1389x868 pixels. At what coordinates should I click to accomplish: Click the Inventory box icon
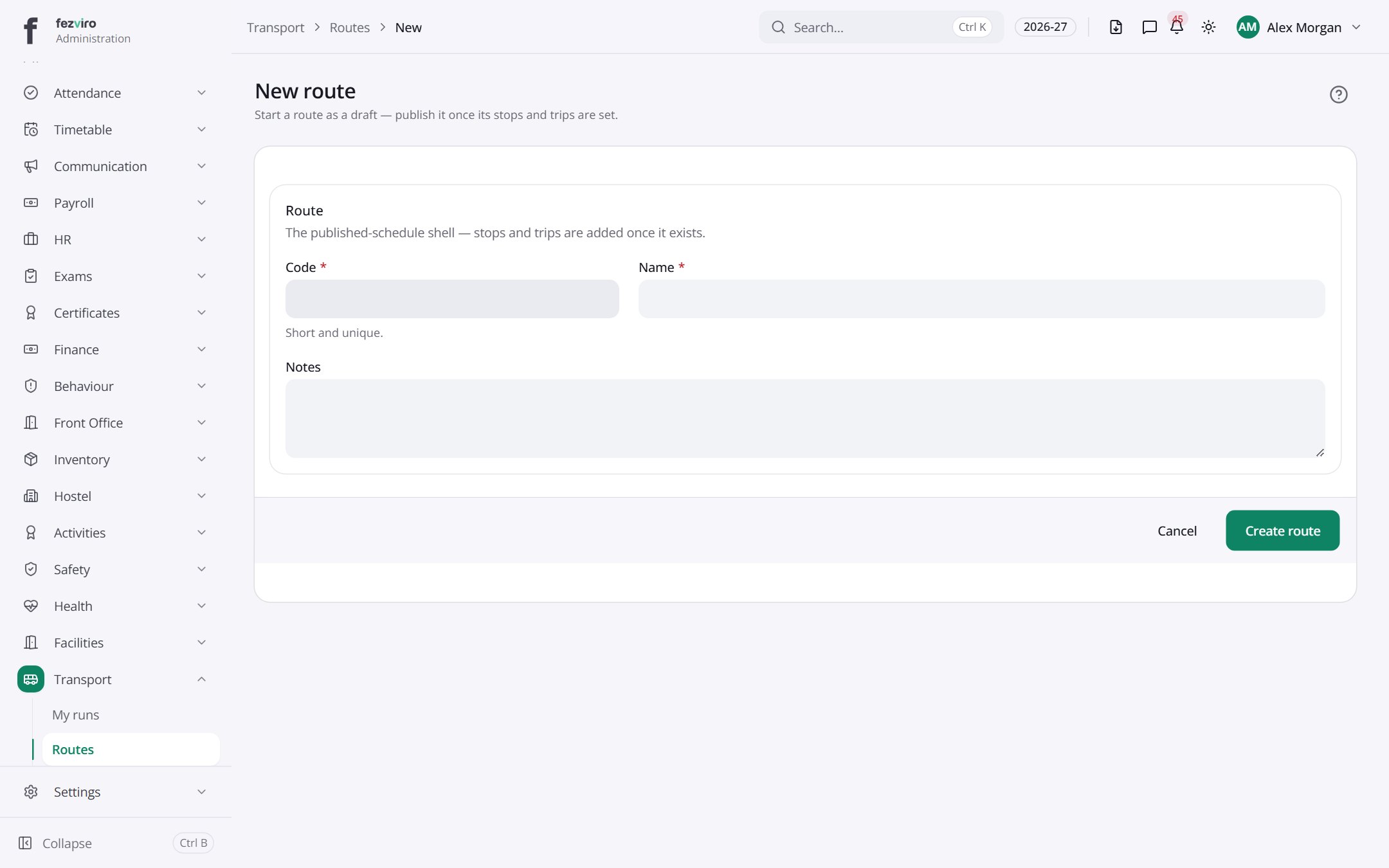(31, 459)
